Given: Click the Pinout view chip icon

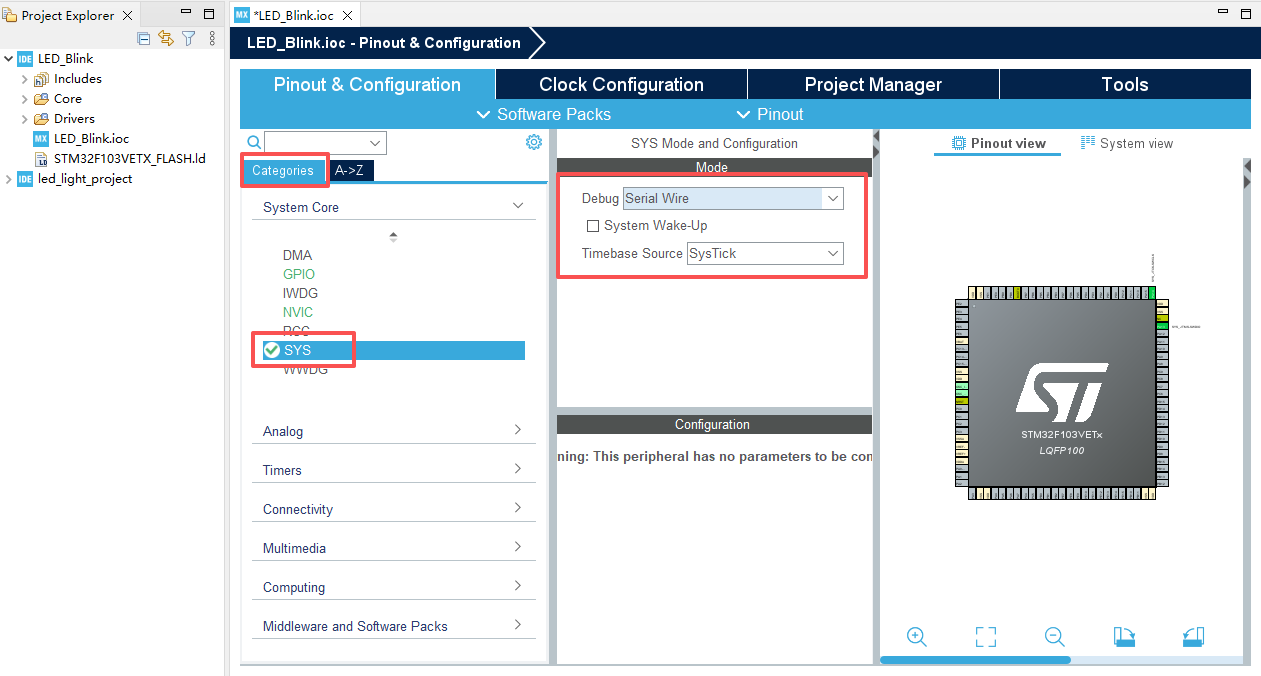Looking at the screenshot, I should coord(959,143).
